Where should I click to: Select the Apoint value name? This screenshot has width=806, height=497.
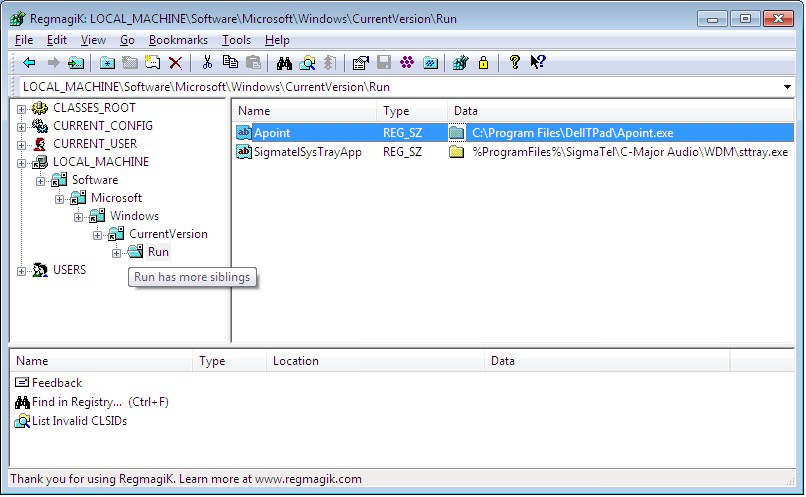272,133
